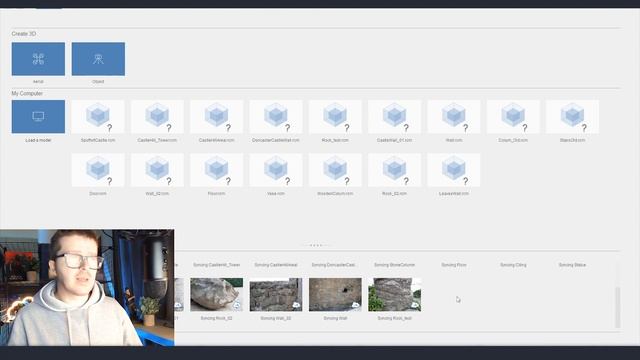
Task: Click the Syncing CastleHillwall label
Action: 276,265
